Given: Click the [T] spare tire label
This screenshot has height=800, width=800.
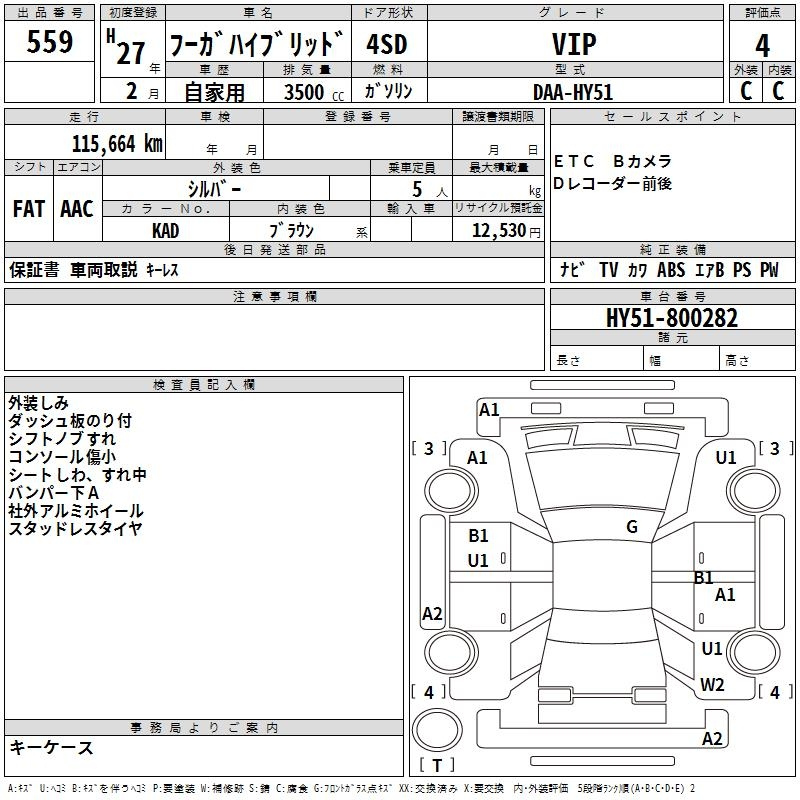Looking at the screenshot, I should point(437,765).
